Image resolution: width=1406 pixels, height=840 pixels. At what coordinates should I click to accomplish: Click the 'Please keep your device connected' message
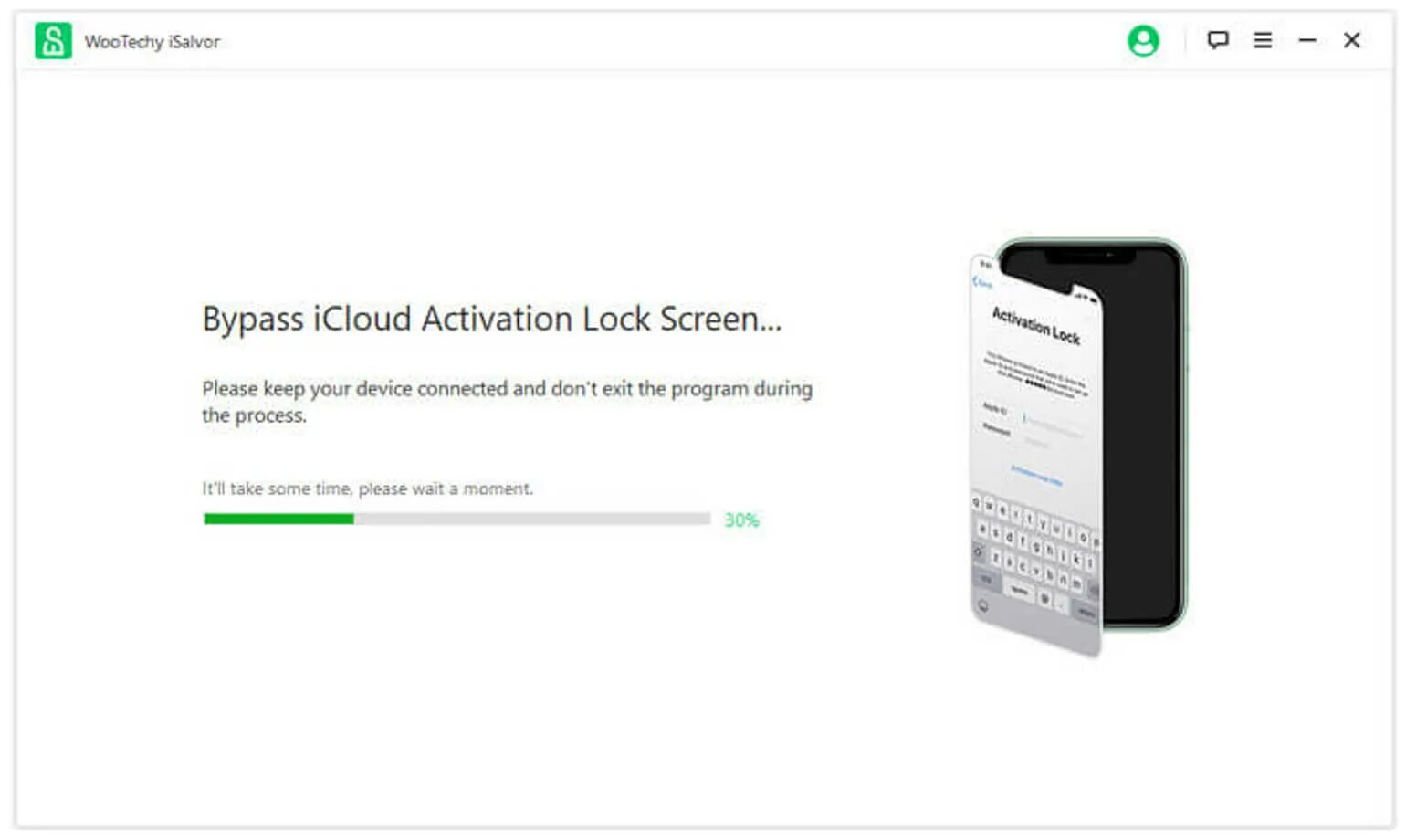click(507, 402)
